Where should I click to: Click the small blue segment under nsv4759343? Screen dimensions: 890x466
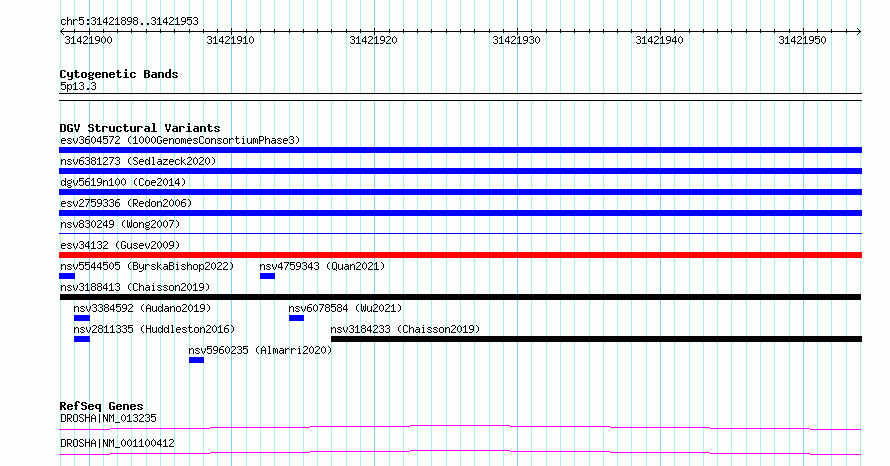click(267, 276)
